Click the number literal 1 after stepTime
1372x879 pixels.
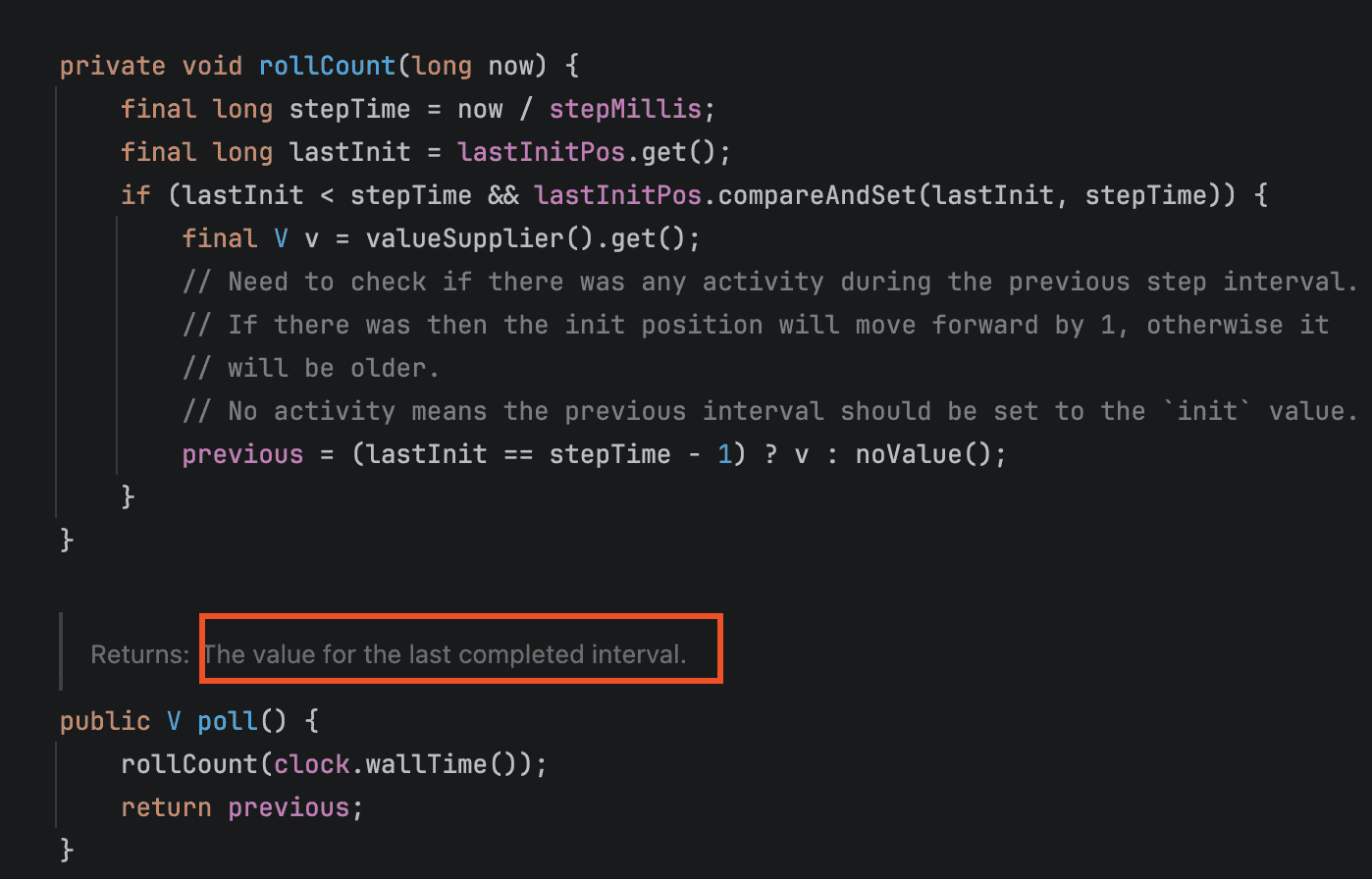(725, 454)
